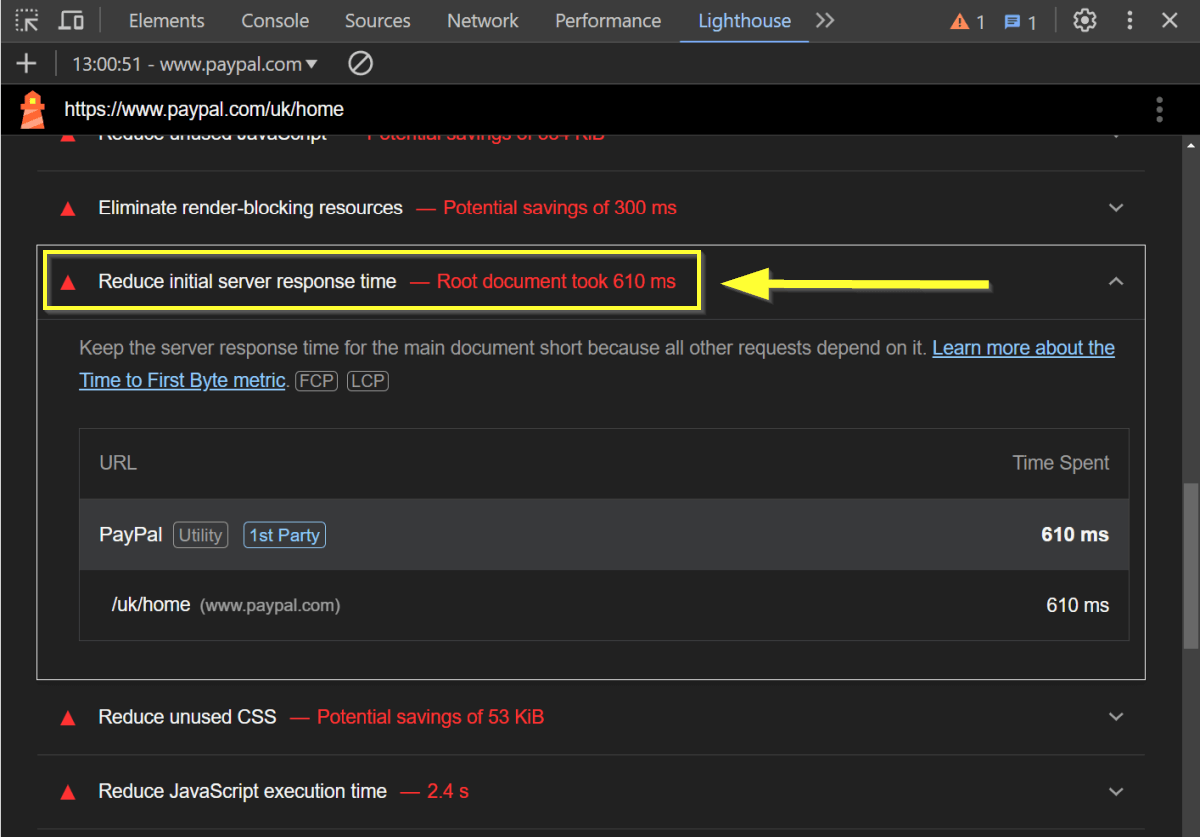Switch to the Elements tab

pos(167,21)
